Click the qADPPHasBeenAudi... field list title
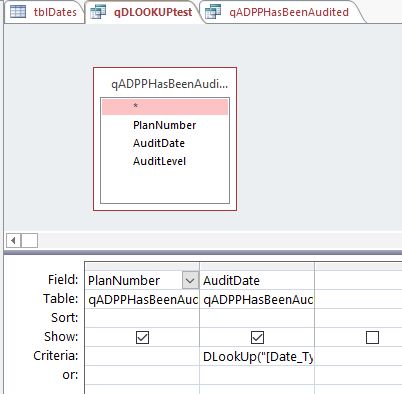The width and height of the screenshot is (402, 394). coord(169,84)
